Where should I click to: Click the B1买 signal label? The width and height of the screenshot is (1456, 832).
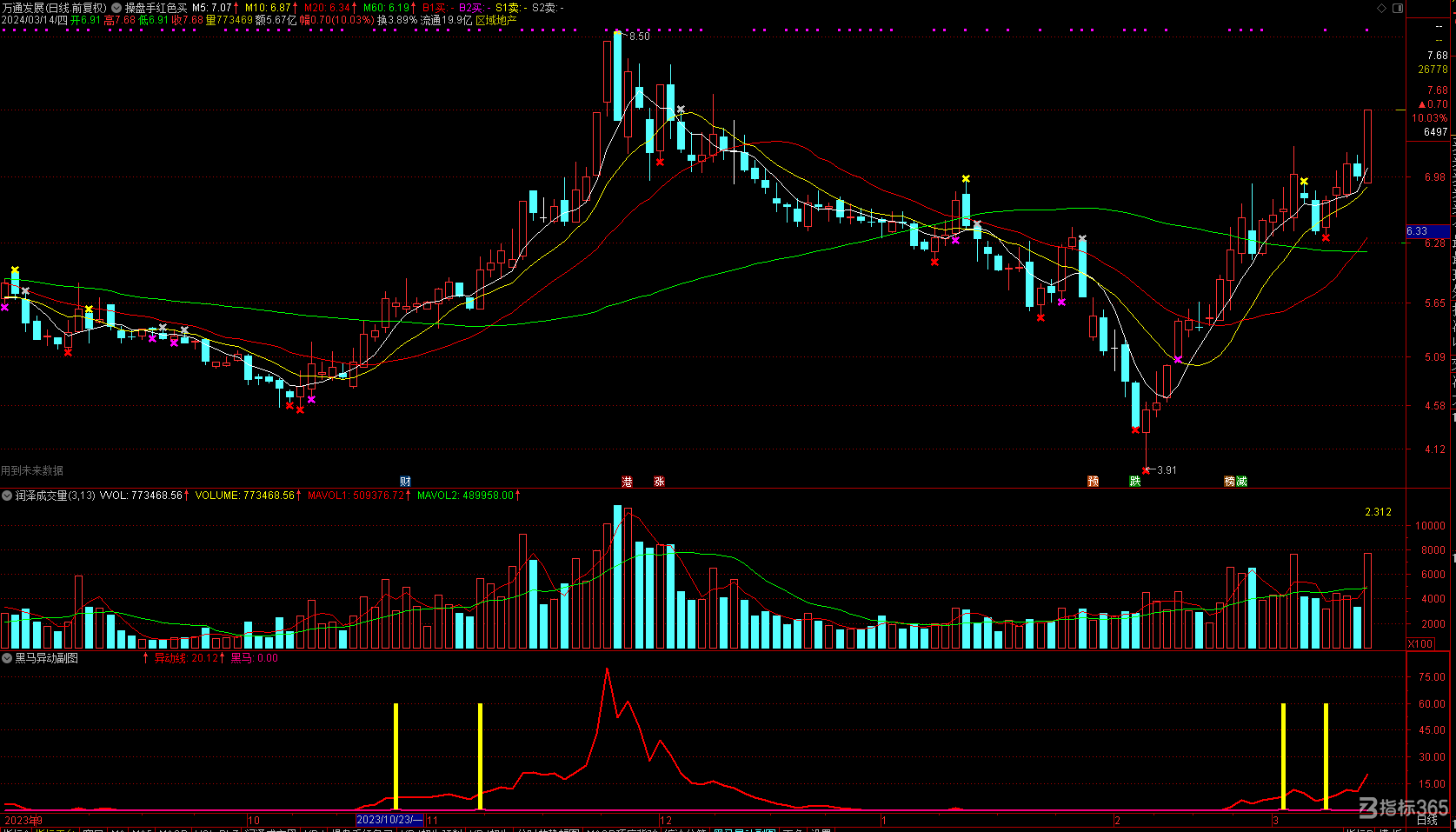[437, 8]
